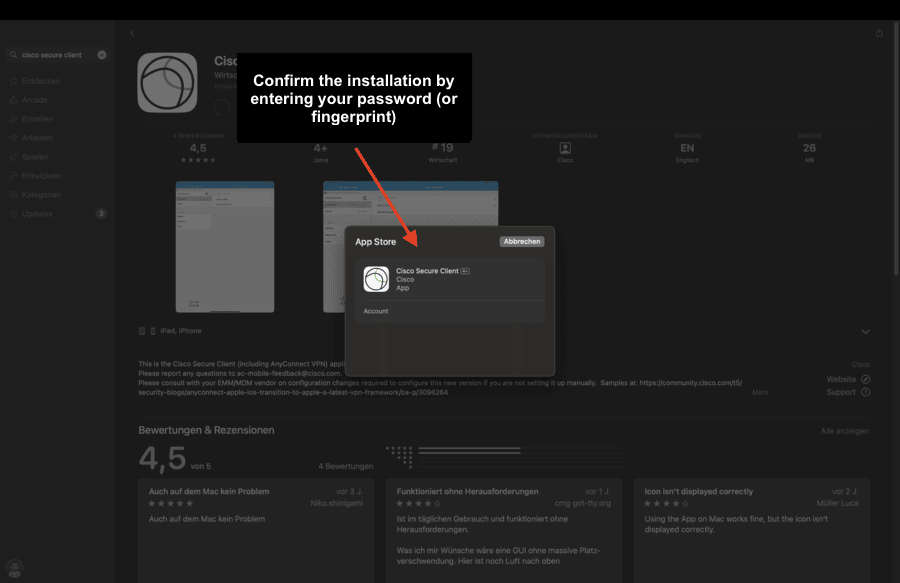Open the Cisco developer team icon
The height and width of the screenshot is (583, 900).
[x=565, y=148]
